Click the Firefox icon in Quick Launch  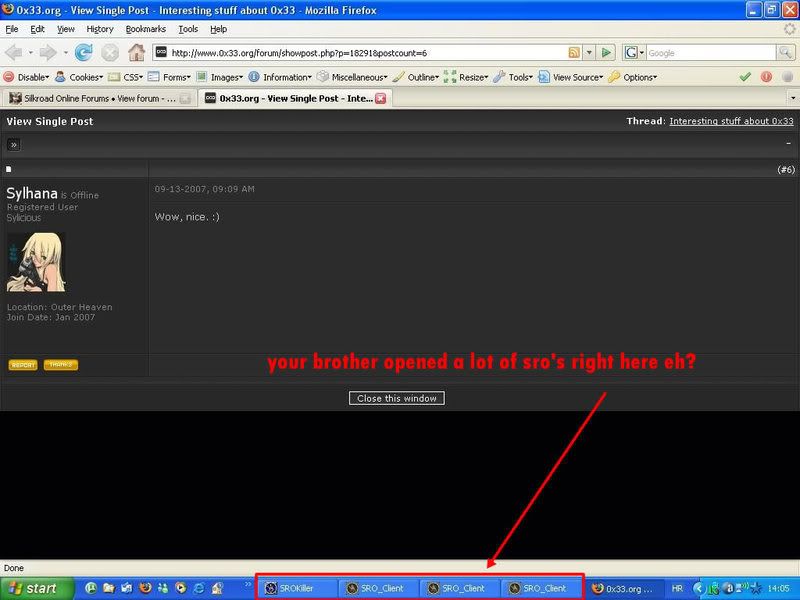coord(145,588)
